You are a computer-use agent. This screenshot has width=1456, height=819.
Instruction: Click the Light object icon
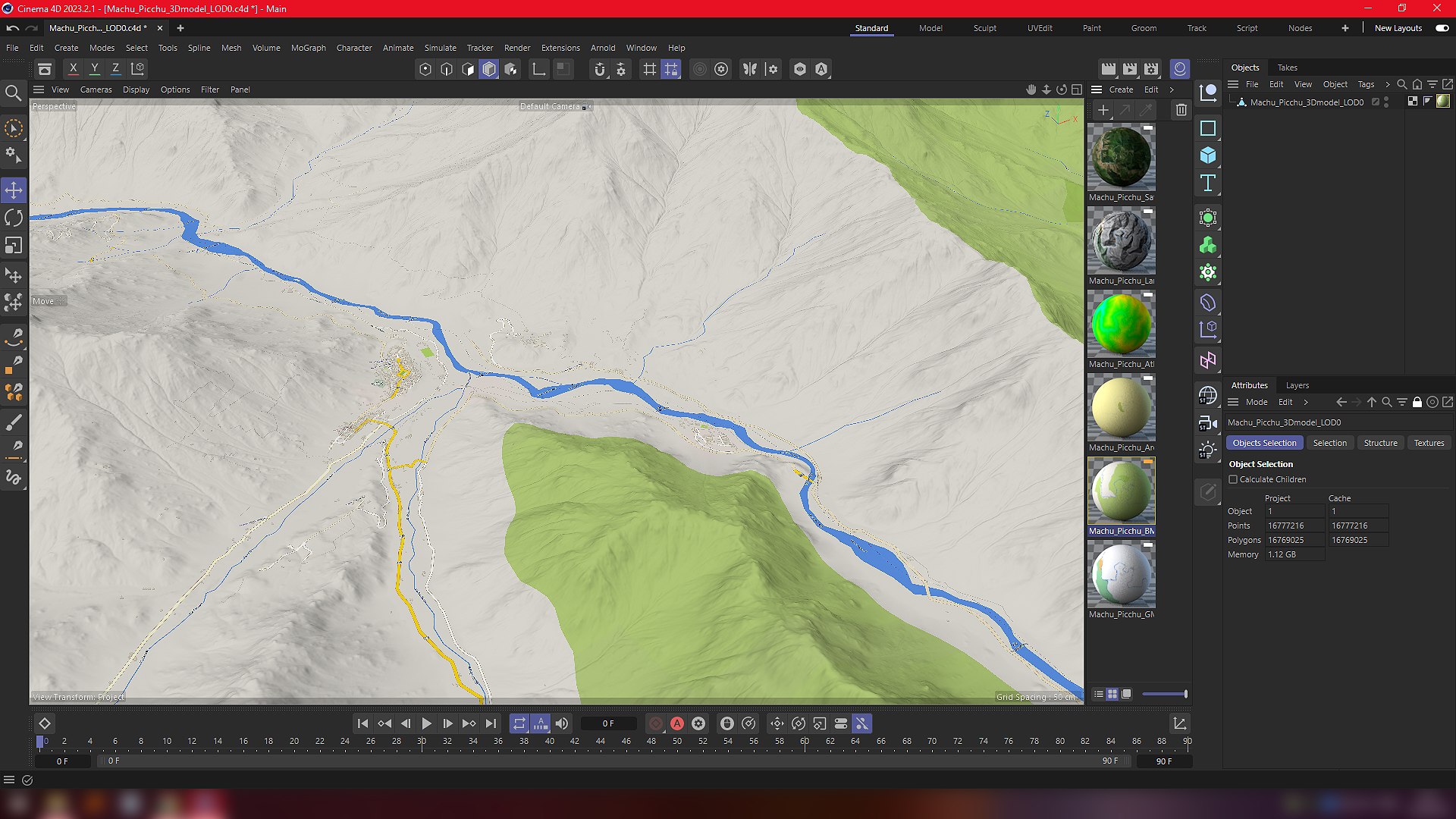pyautogui.click(x=1208, y=450)
